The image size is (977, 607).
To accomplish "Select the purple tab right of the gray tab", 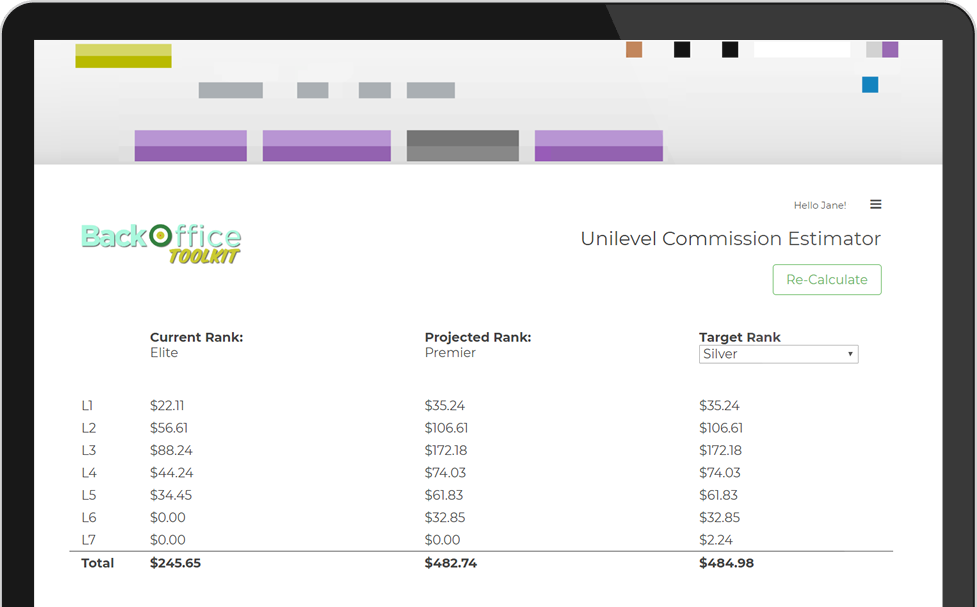I will (598, 146).
